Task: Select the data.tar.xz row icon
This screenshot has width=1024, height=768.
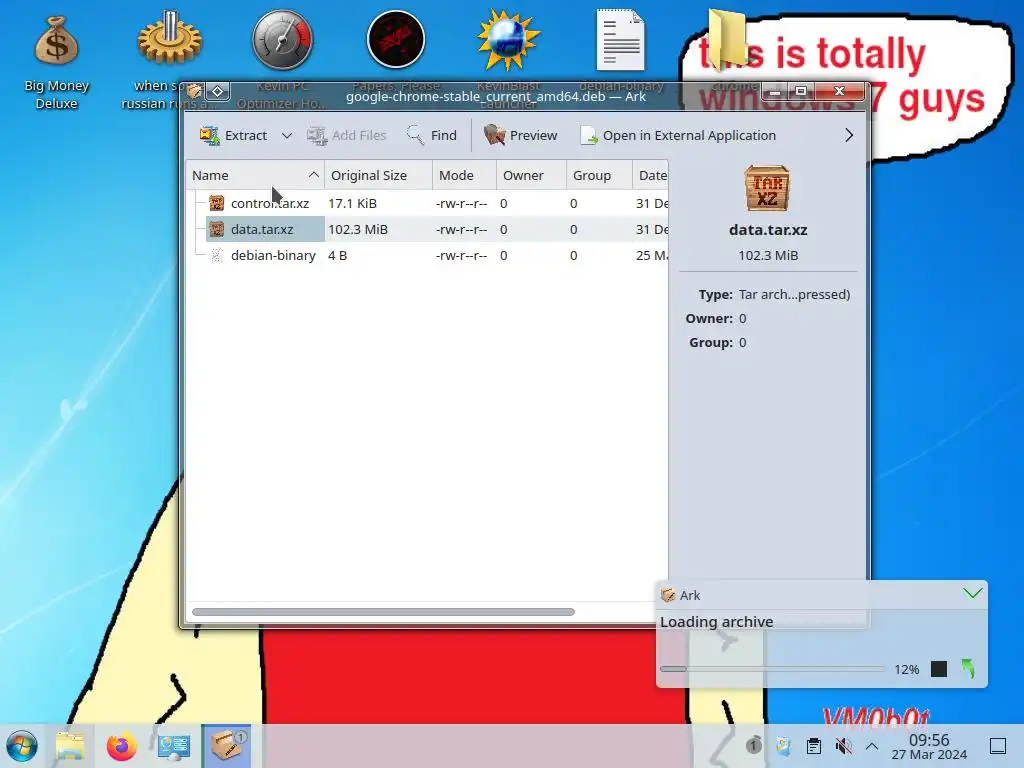Action: [x=217, y=229]
